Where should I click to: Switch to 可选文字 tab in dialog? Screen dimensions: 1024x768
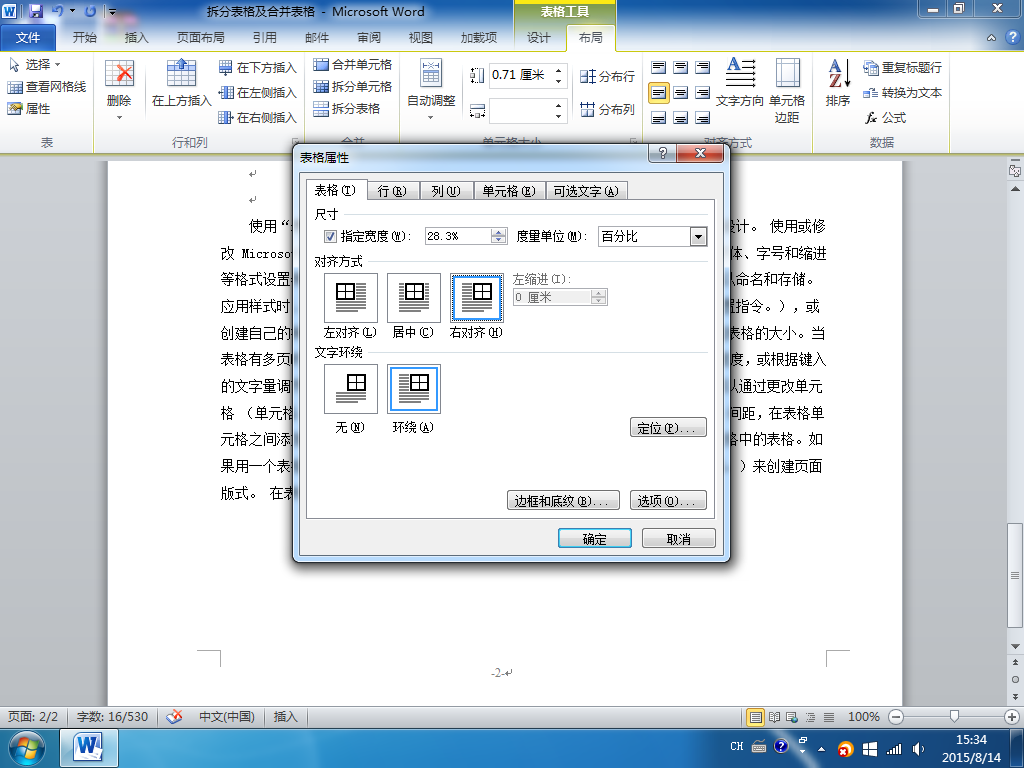point(586,191)
